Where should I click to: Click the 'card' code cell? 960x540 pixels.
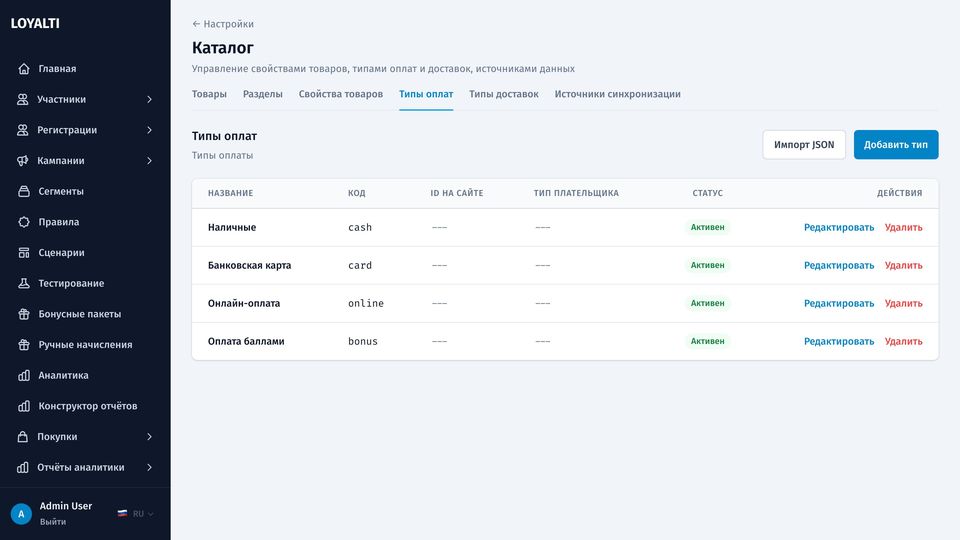(x=360, y=265)
